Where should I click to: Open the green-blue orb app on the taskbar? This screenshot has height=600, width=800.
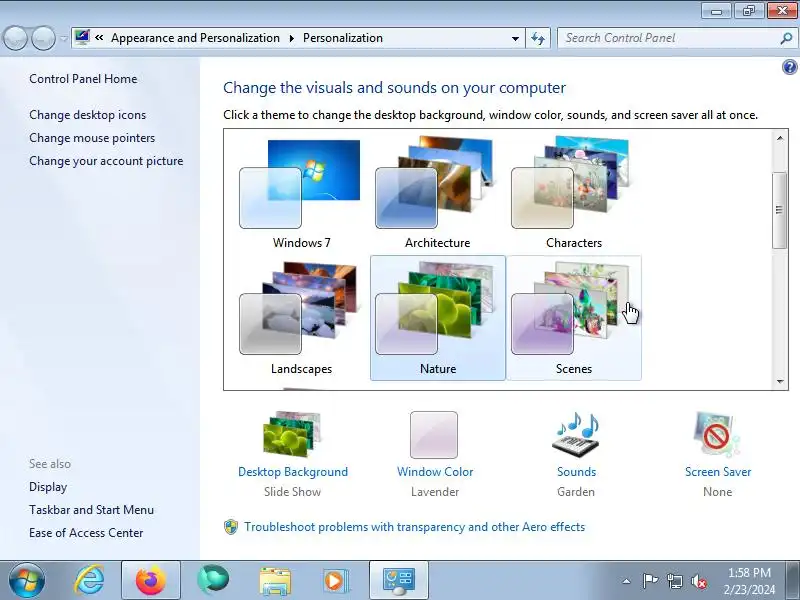click(213, 581)
